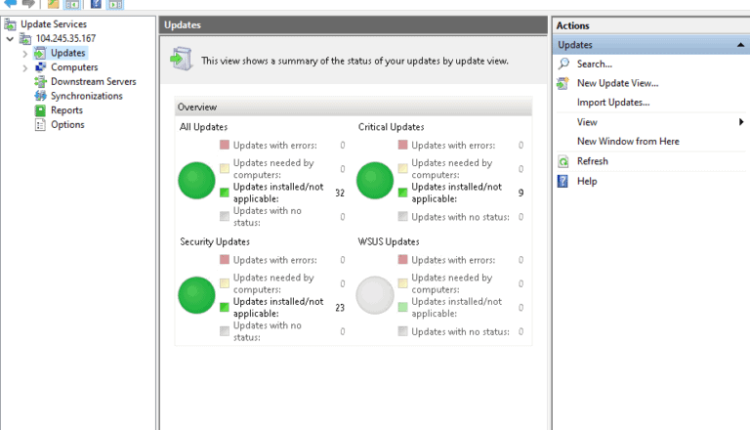750x430 pixels.
Task: Open Synchronizations node in the tree
Action: [x=86, y=96]
